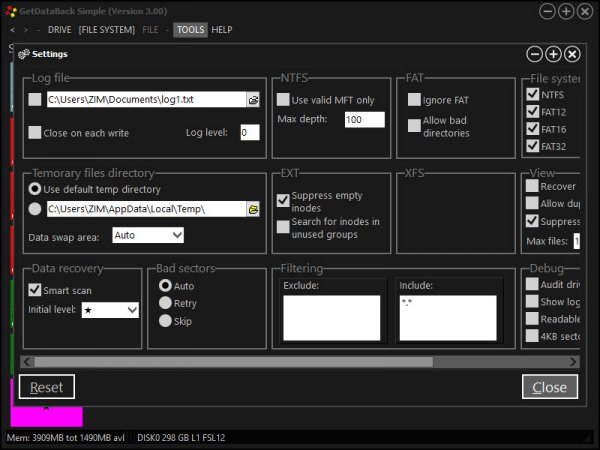This screenshot has width=600, height=450.
Task: Click the horizontal scrollbar thumb in Settings
Action: [233, 362]
